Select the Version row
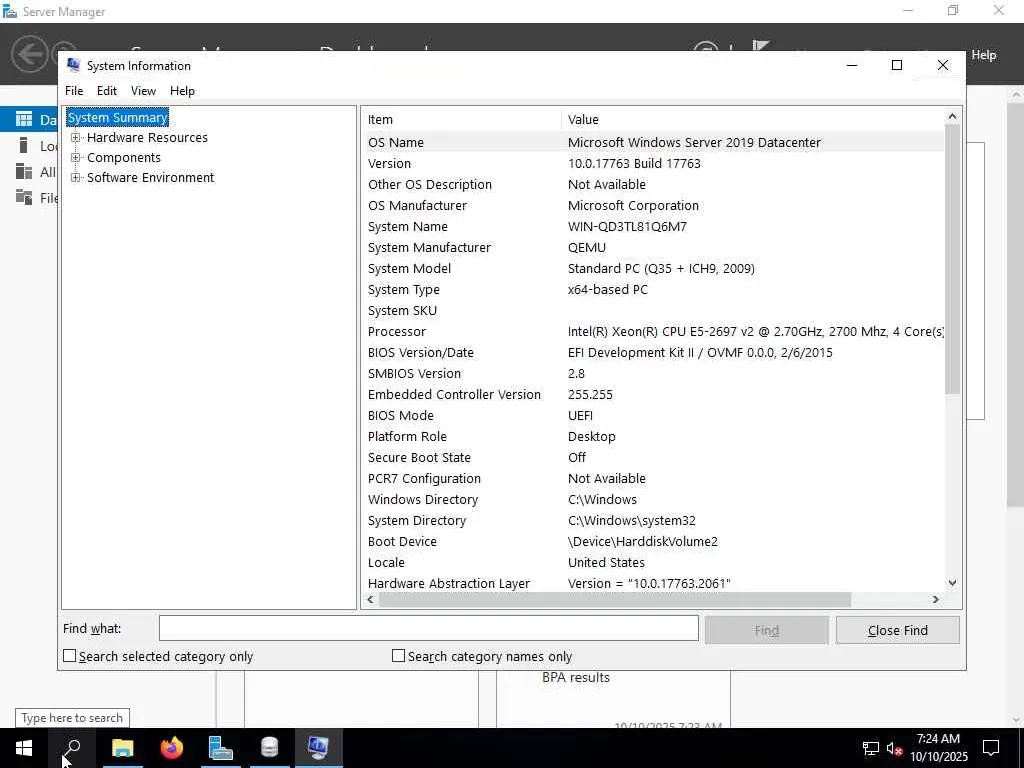This screenshot has height=768, width=1024. tap(654, 163)
